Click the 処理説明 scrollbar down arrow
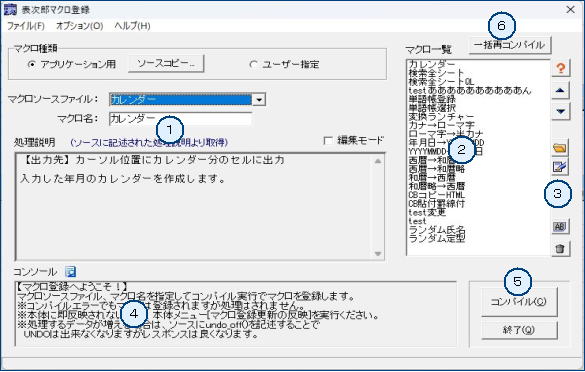This screenshot has width=585, height=372. pos(378,254)
